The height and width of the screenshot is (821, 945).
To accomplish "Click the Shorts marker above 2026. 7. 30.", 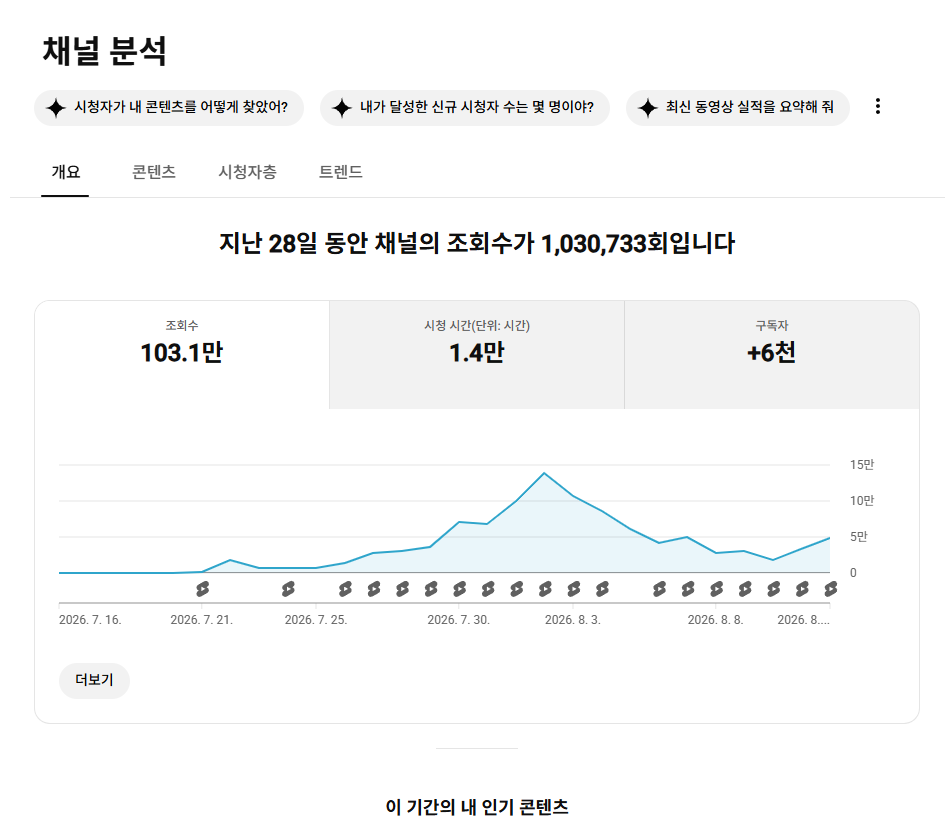I will tap(459, 589).
